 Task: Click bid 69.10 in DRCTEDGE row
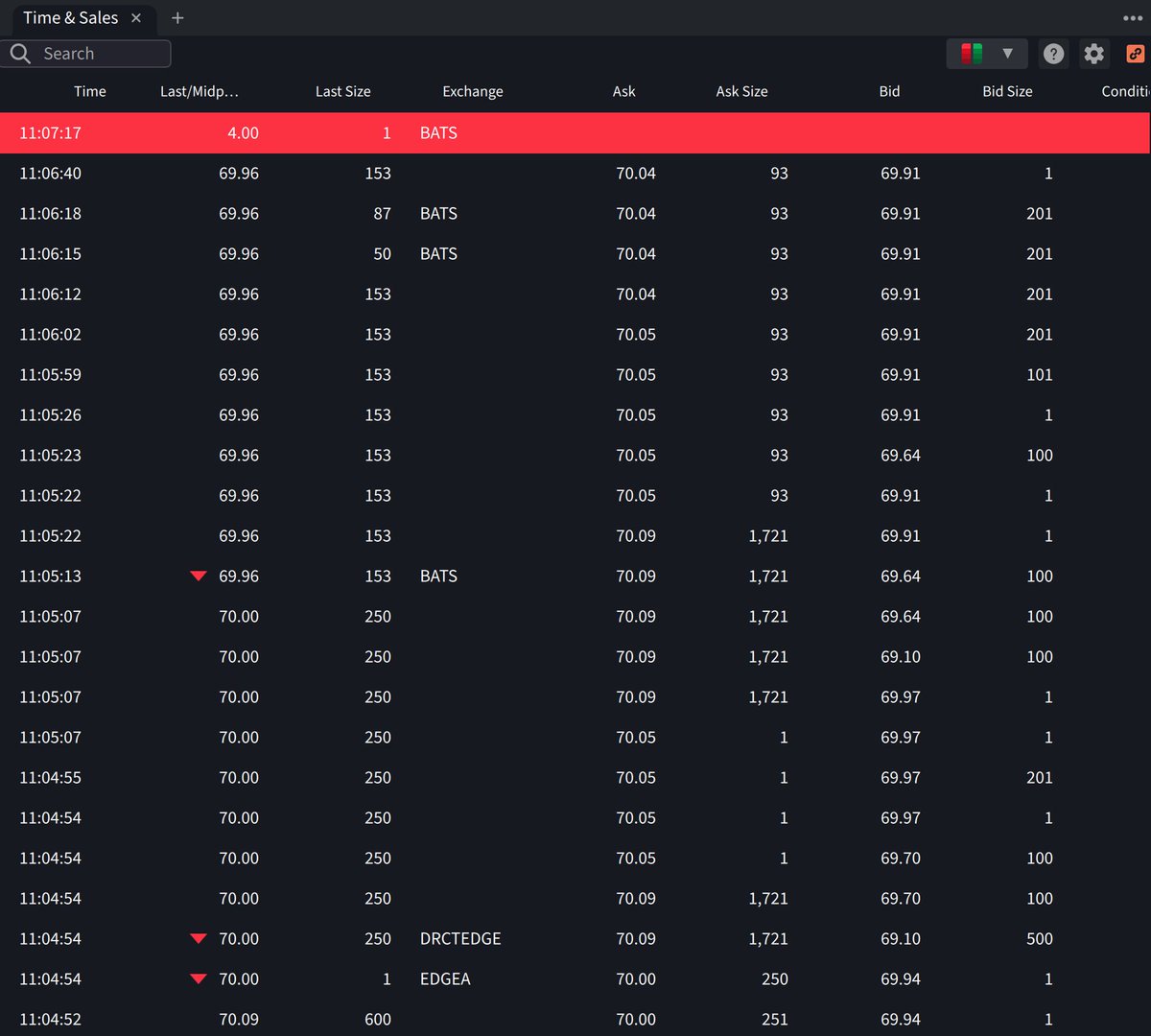coord(901,939)
